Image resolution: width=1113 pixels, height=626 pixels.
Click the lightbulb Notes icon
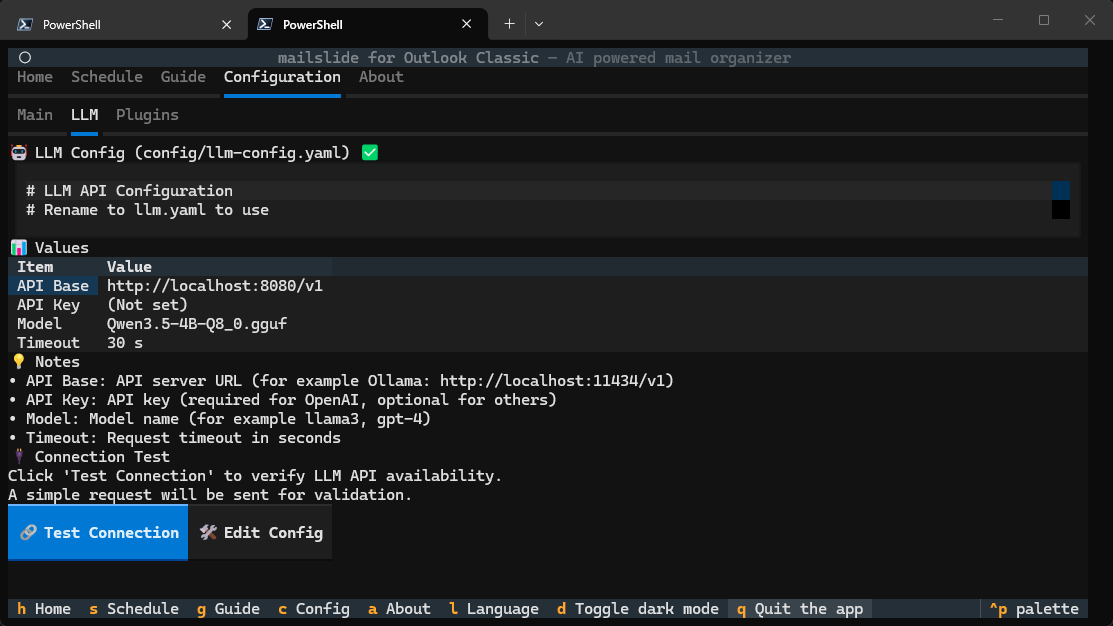[x=18, y=362]
